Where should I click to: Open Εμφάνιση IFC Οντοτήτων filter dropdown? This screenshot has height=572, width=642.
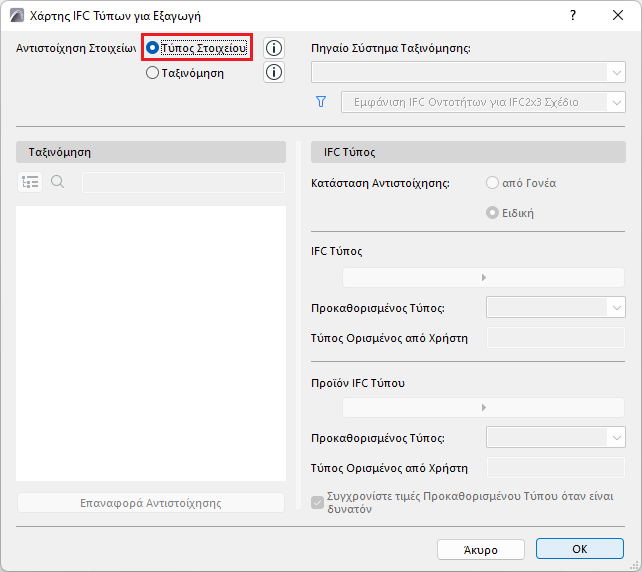pyautogui.click(x=483, y=102)
